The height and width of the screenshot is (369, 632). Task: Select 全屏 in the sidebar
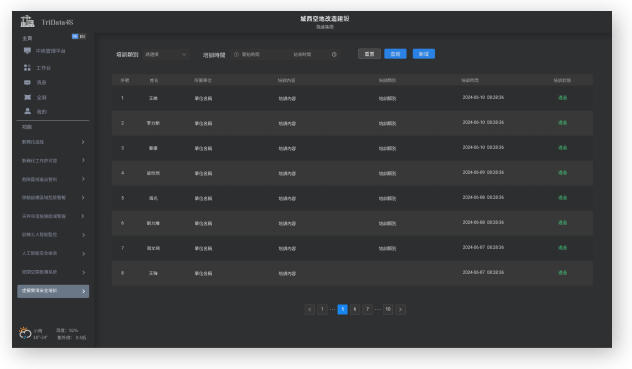(42, 97)
